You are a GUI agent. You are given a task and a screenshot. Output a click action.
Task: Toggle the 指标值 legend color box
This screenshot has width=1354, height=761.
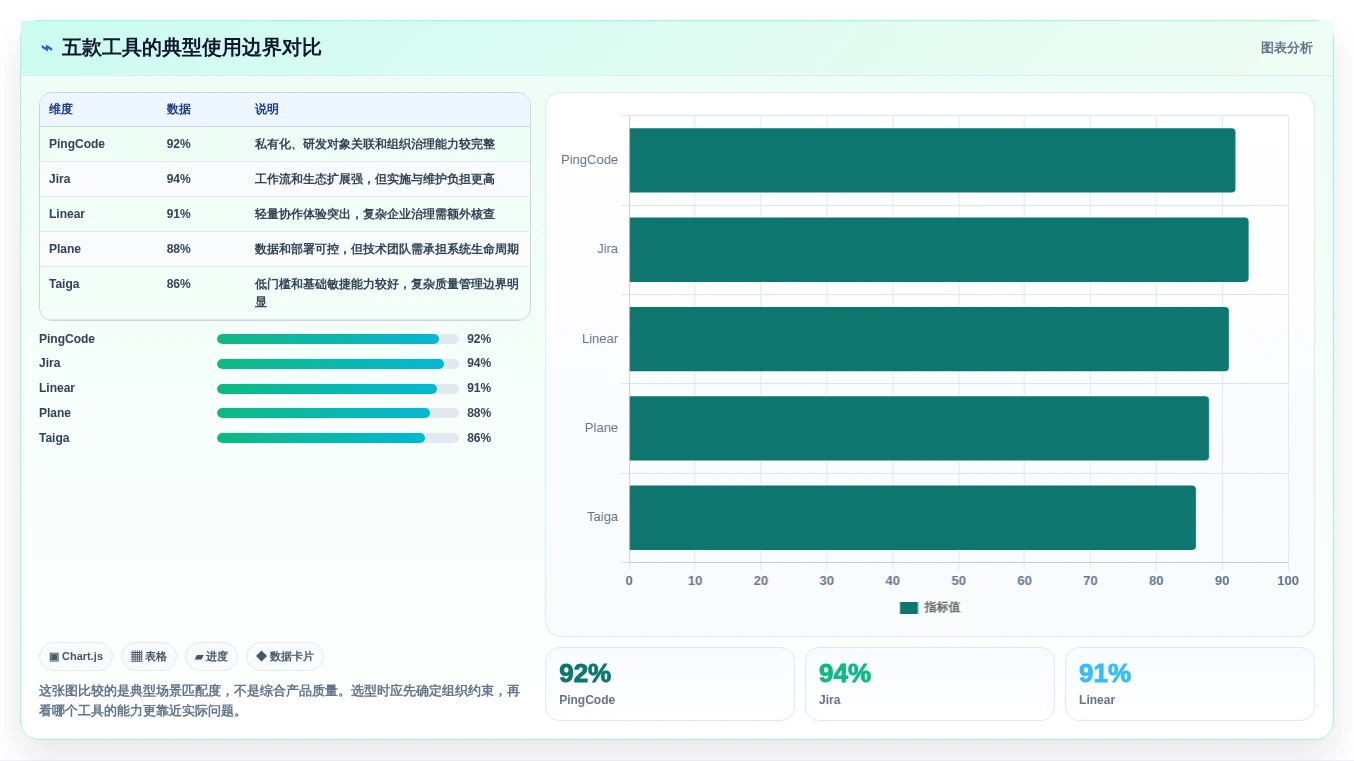coord(908,608)
